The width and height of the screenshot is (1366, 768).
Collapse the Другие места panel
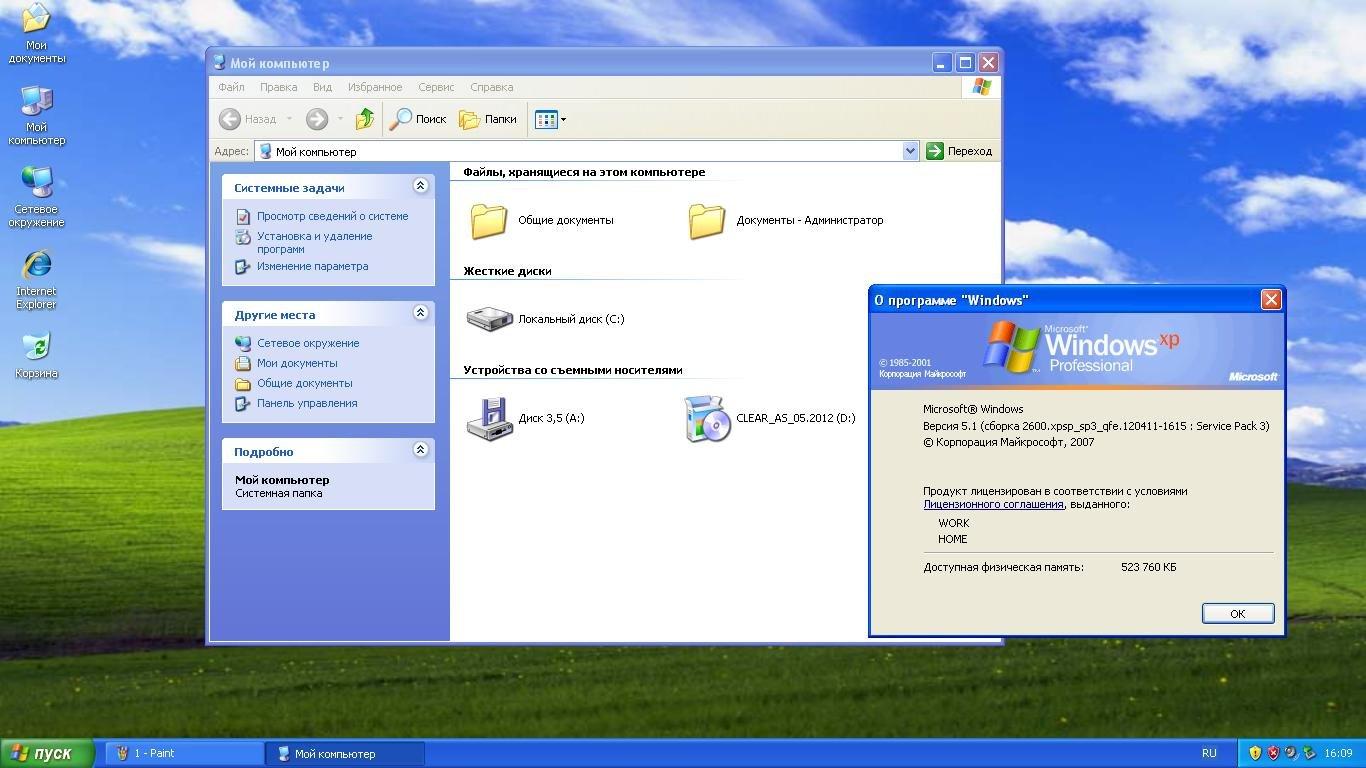420,313
